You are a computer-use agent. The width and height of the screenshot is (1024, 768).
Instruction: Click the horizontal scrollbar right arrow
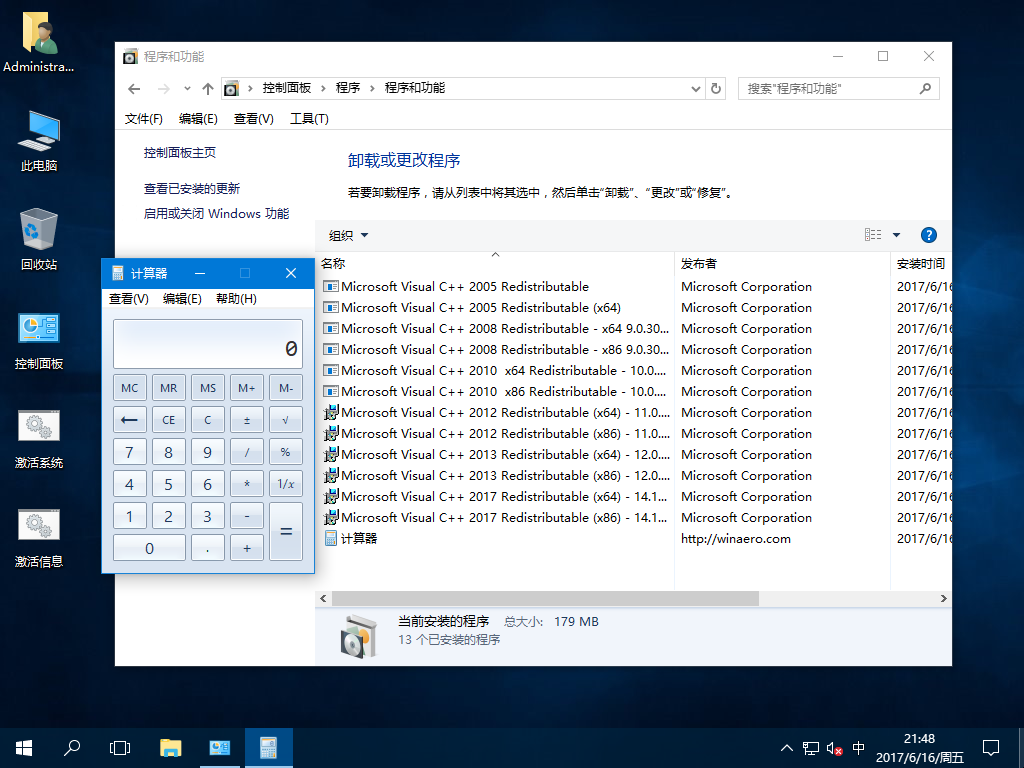pyautogui.click(x=943, y=598)
